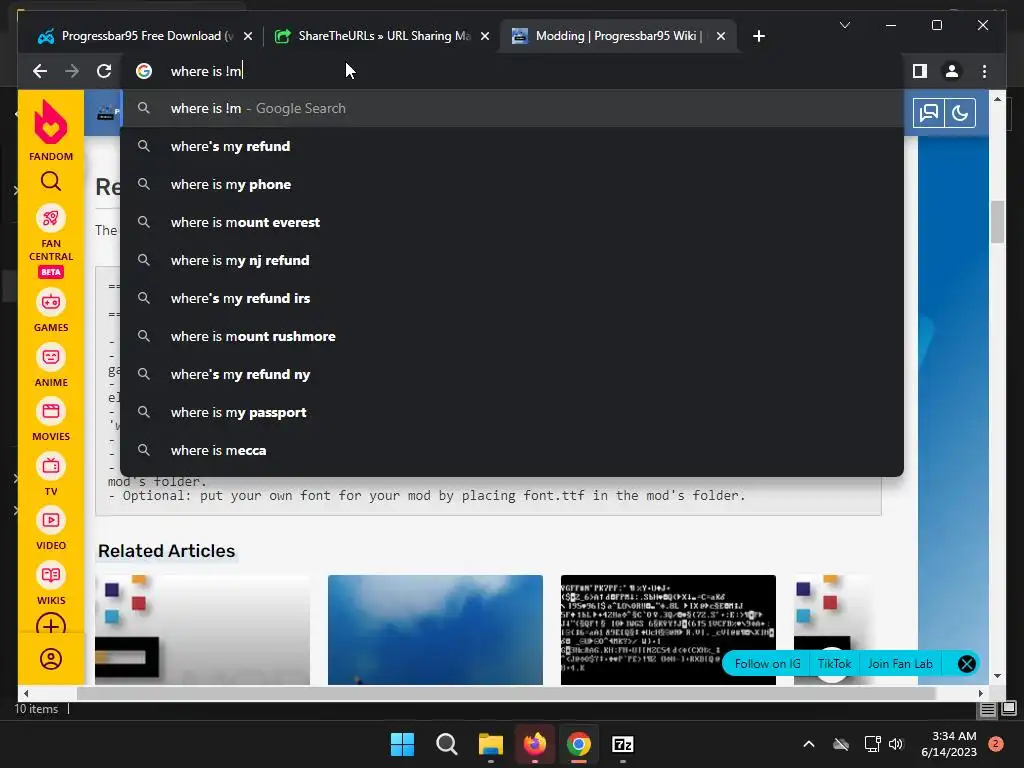This screenshot has height=768, width=1024.
Task: Choose suggestion where's my refund ny
Action: click(512, 374)
